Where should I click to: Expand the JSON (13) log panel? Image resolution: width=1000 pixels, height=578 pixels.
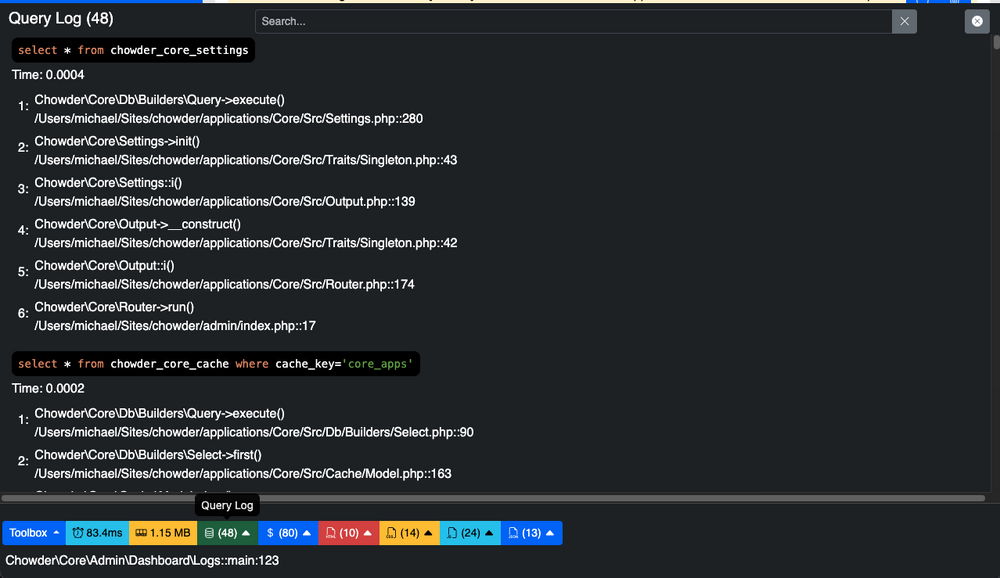pos(549,532)
